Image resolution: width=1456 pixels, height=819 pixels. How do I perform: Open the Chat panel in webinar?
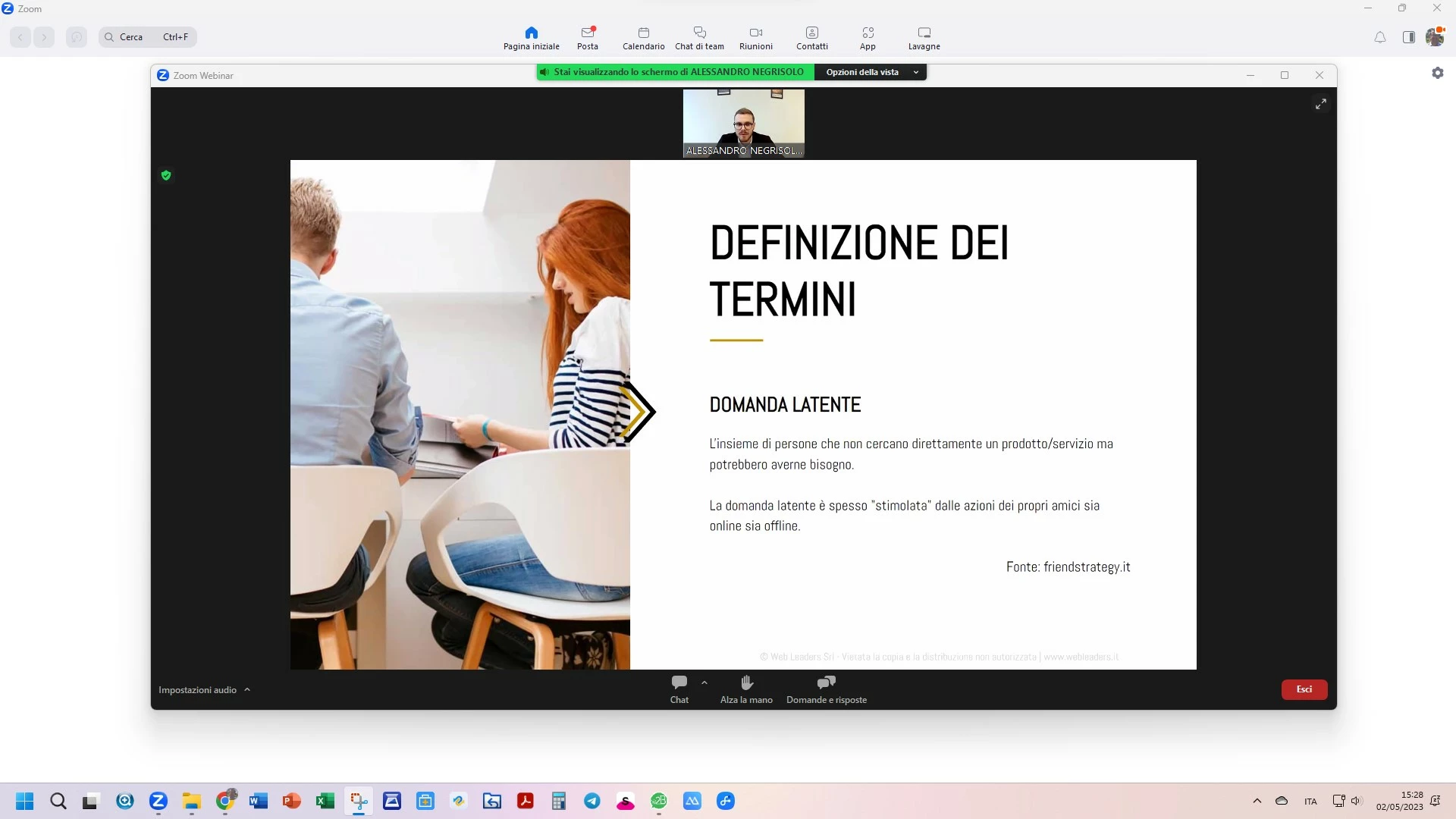[679, 689]
